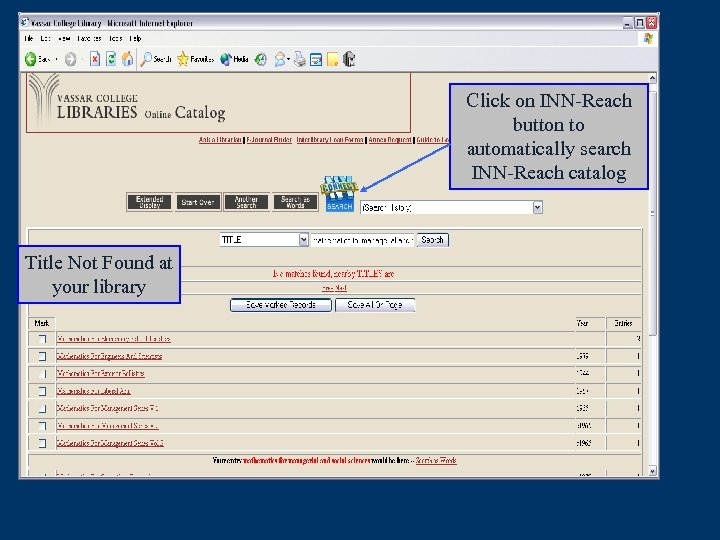This screenshot has height=540, width=720.
Task: Open the View menu
Action: coord(64,39)
